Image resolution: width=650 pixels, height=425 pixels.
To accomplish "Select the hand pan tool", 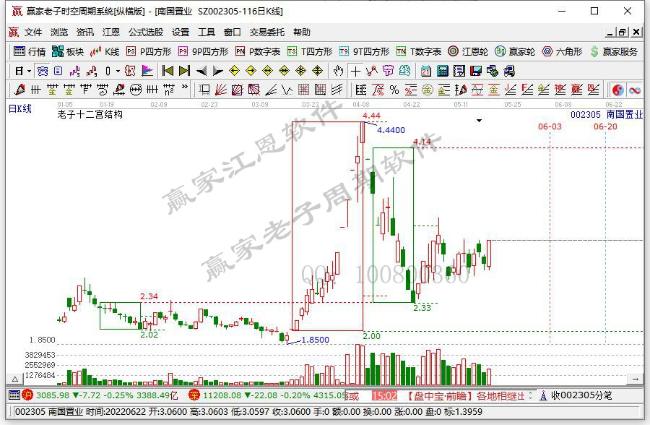I will pyautogui.click(x=338, y=71).
